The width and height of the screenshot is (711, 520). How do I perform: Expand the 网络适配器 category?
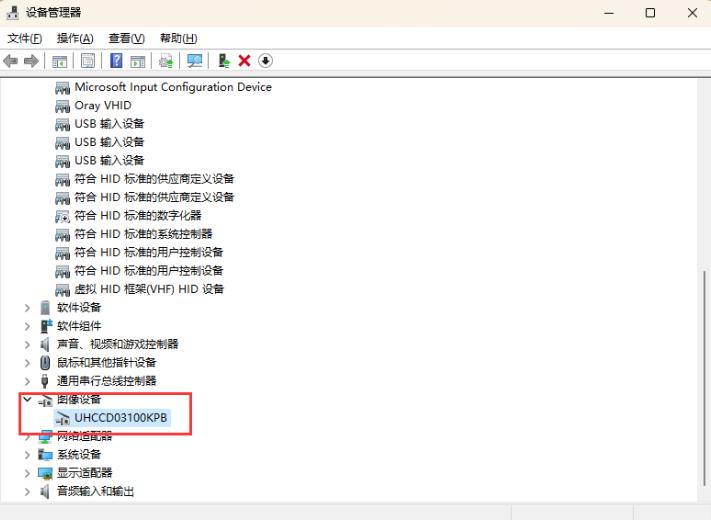[x=27, y=436]
